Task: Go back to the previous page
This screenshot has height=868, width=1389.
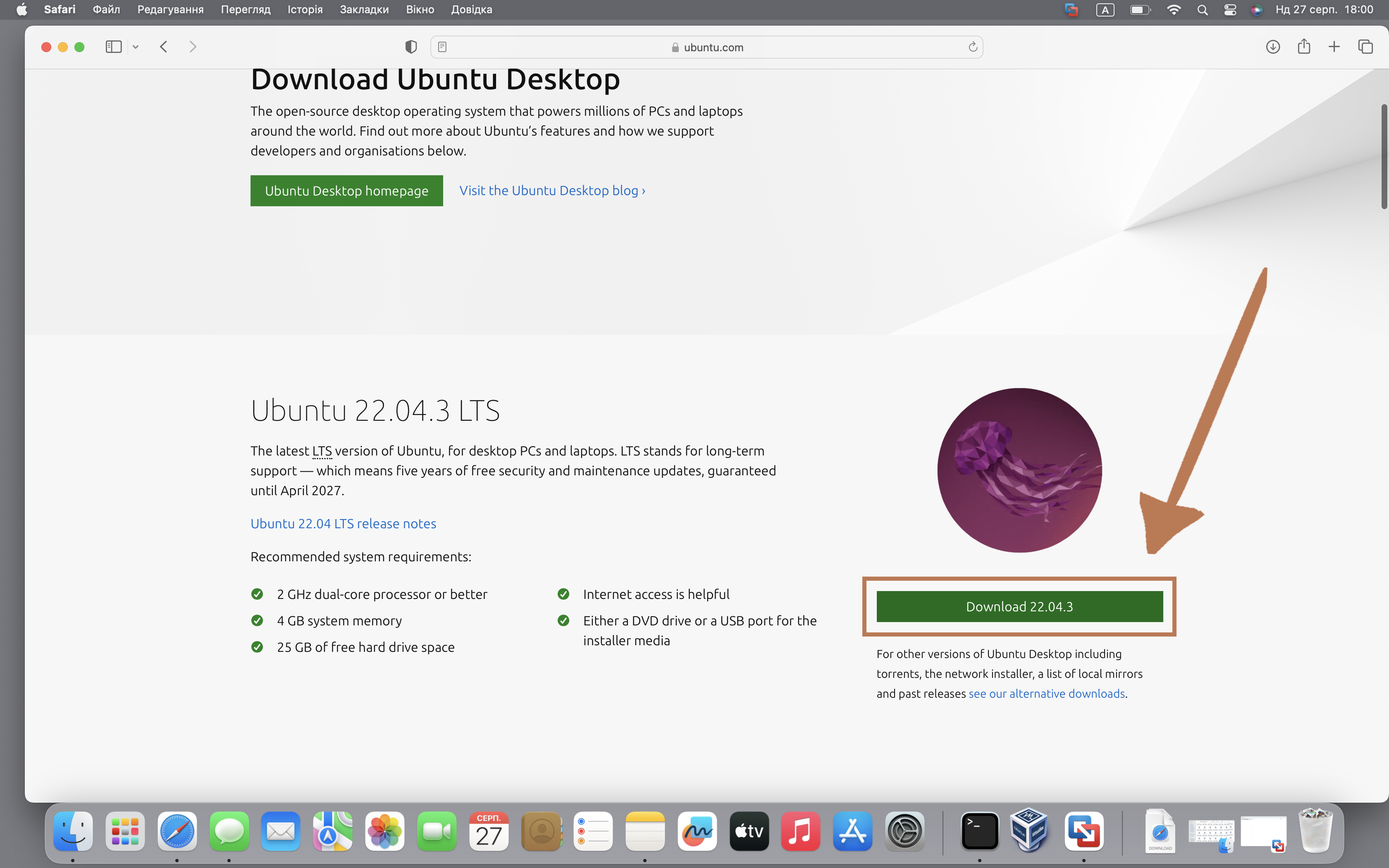Action: tap(164, 47)
